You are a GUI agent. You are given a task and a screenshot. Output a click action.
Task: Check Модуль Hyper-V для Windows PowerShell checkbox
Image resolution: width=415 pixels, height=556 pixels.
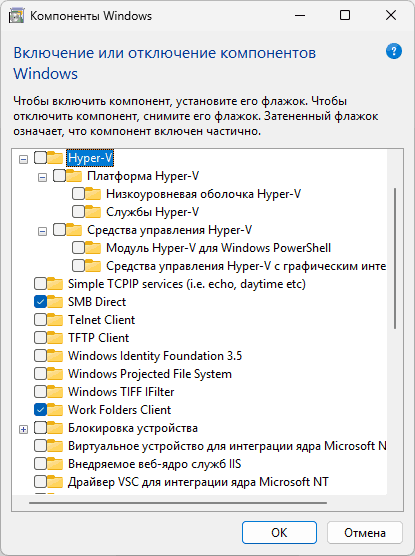tap(78, 248)
